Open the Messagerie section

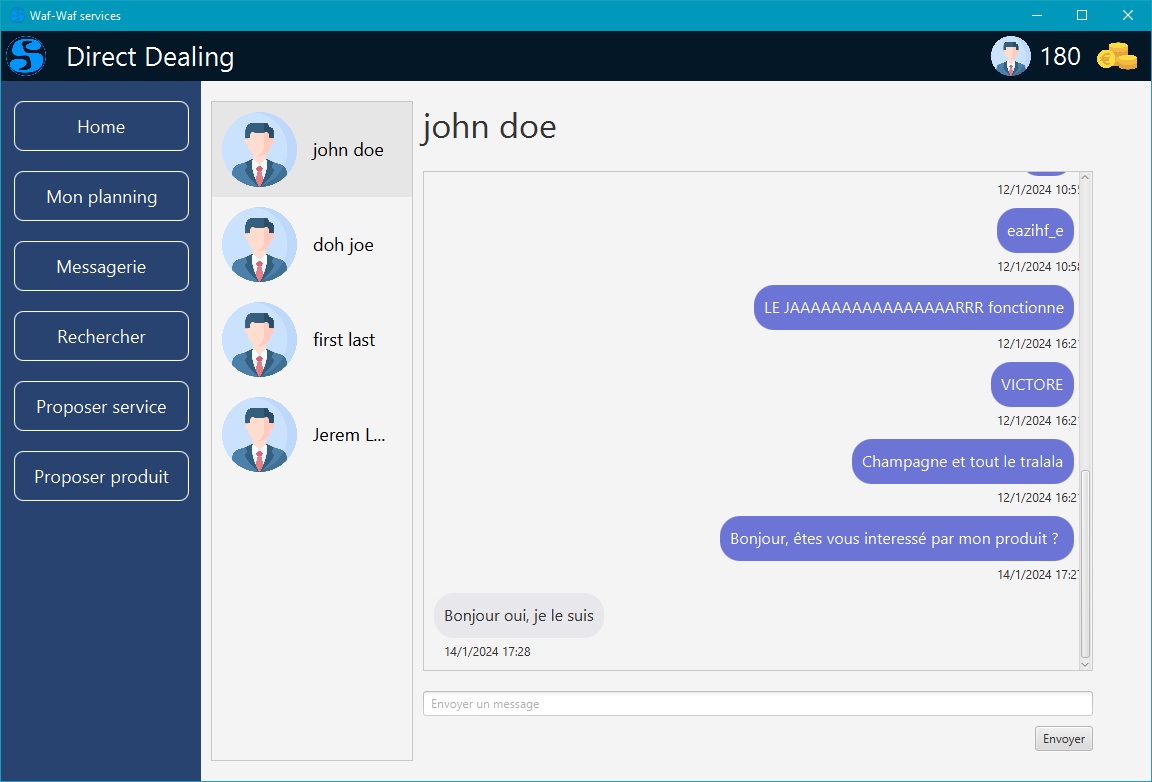click(101, 266)
